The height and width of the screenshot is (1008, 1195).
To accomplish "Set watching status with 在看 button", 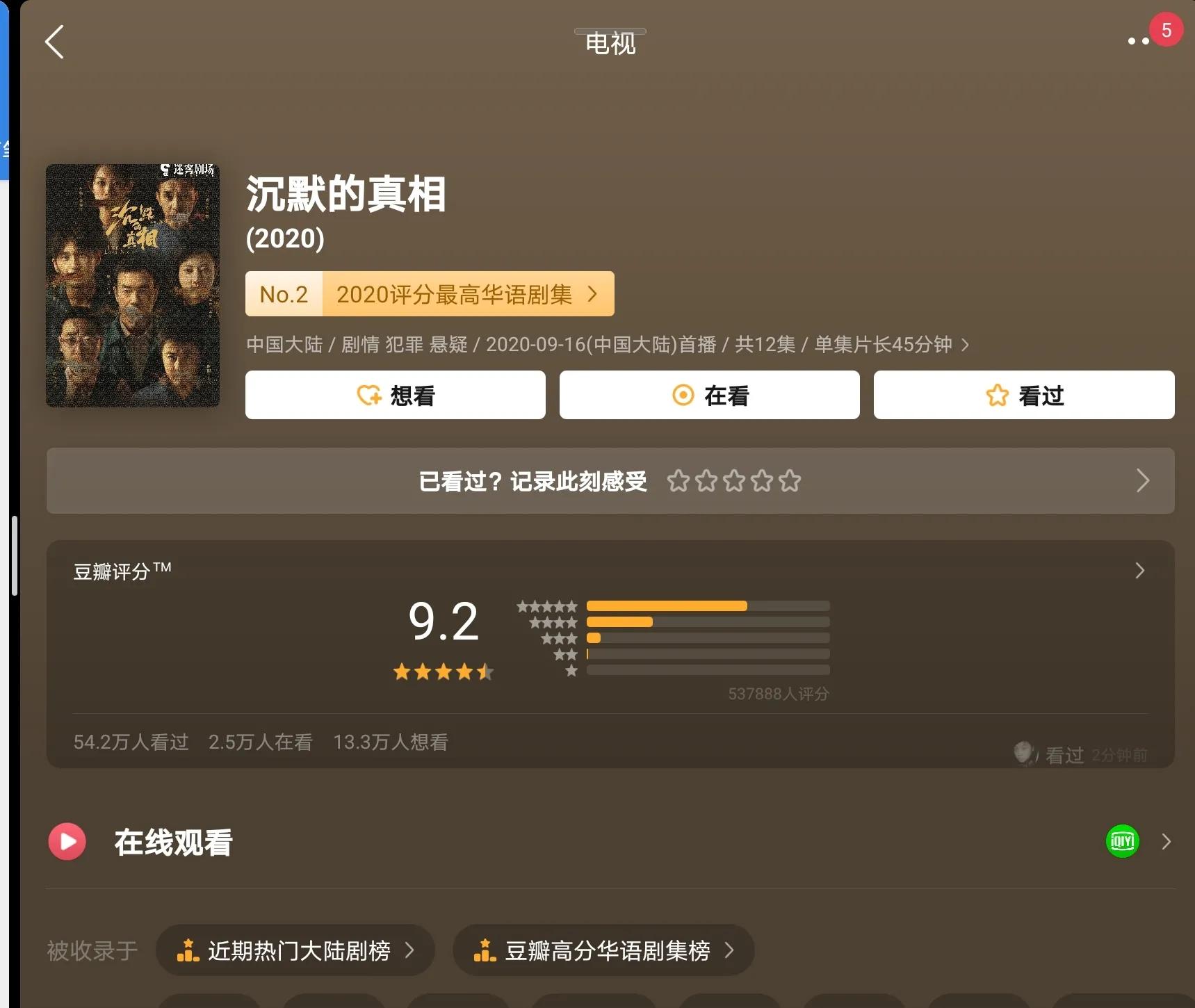I will 709,395.
